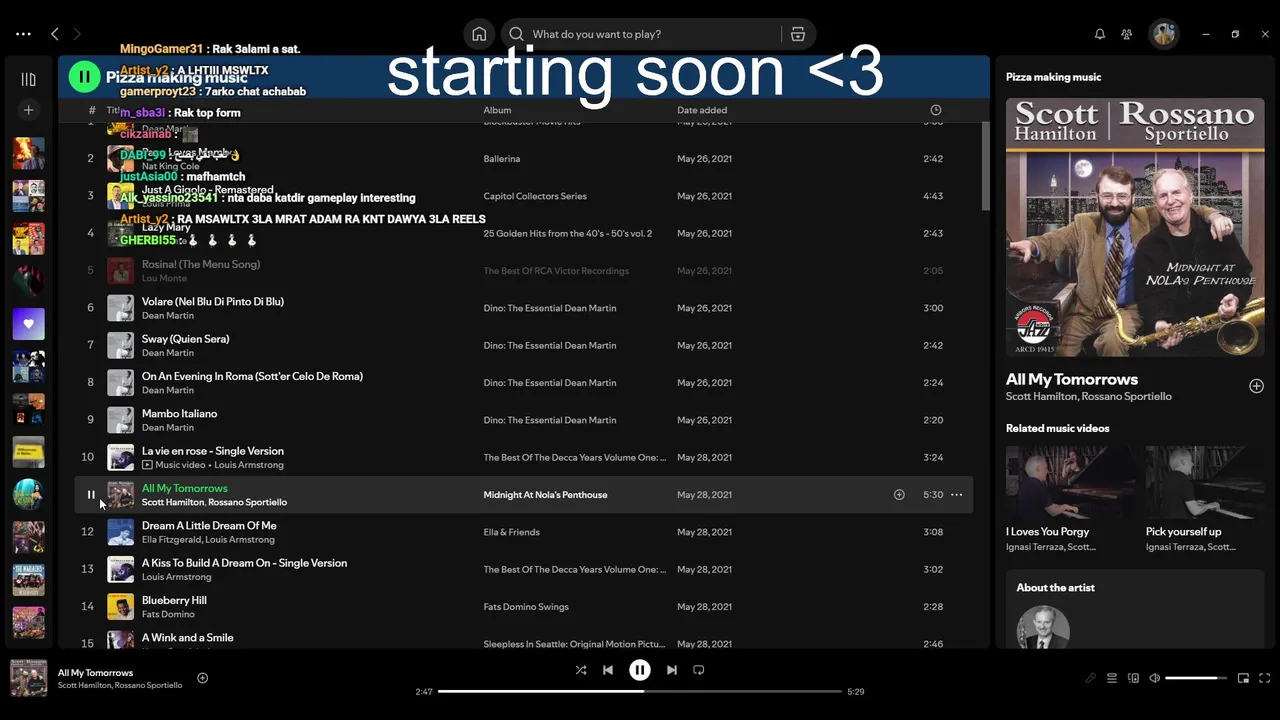Open Fats Domino Swings album link
The width and height of the screenshot is (1280, 720).
click(x=526, y=607)
